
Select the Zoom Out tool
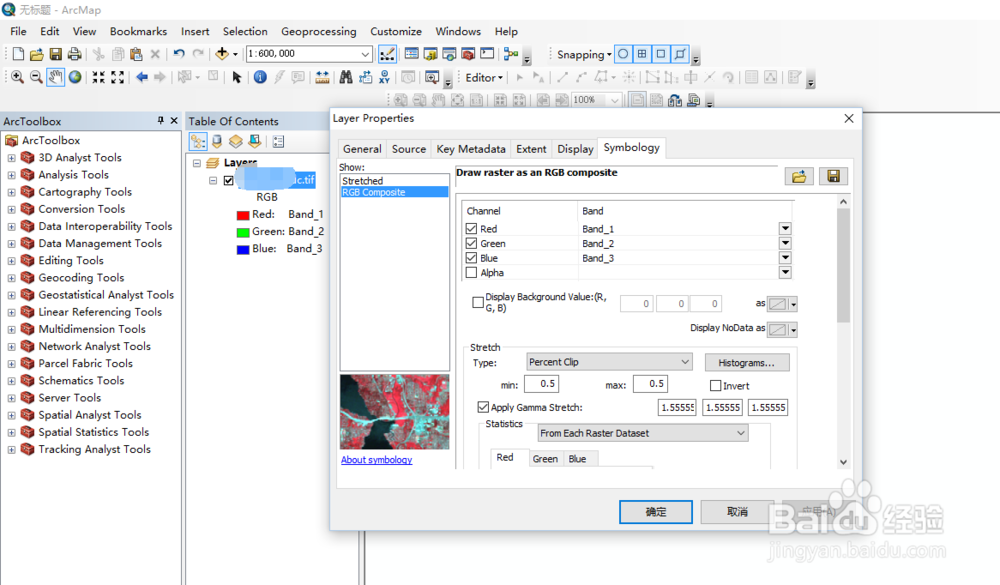[x=36, y=77]
